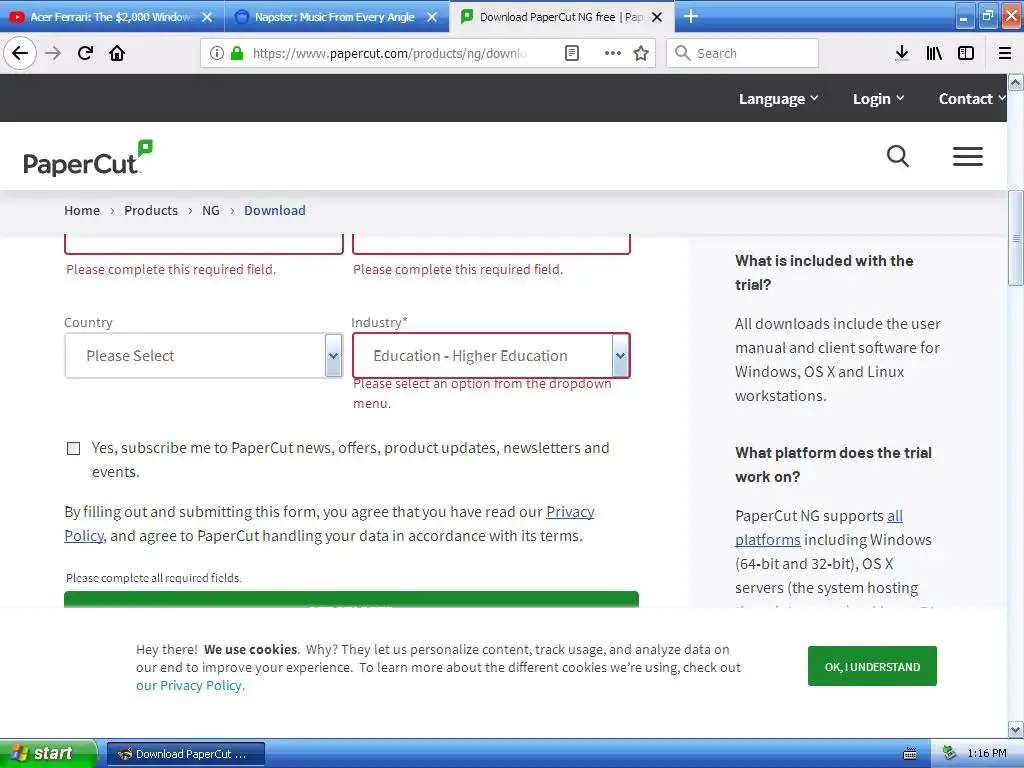Close the Acer Ferrari YouTube tab
Viewport: 1024px width, 768px height.
coord(207,17)
